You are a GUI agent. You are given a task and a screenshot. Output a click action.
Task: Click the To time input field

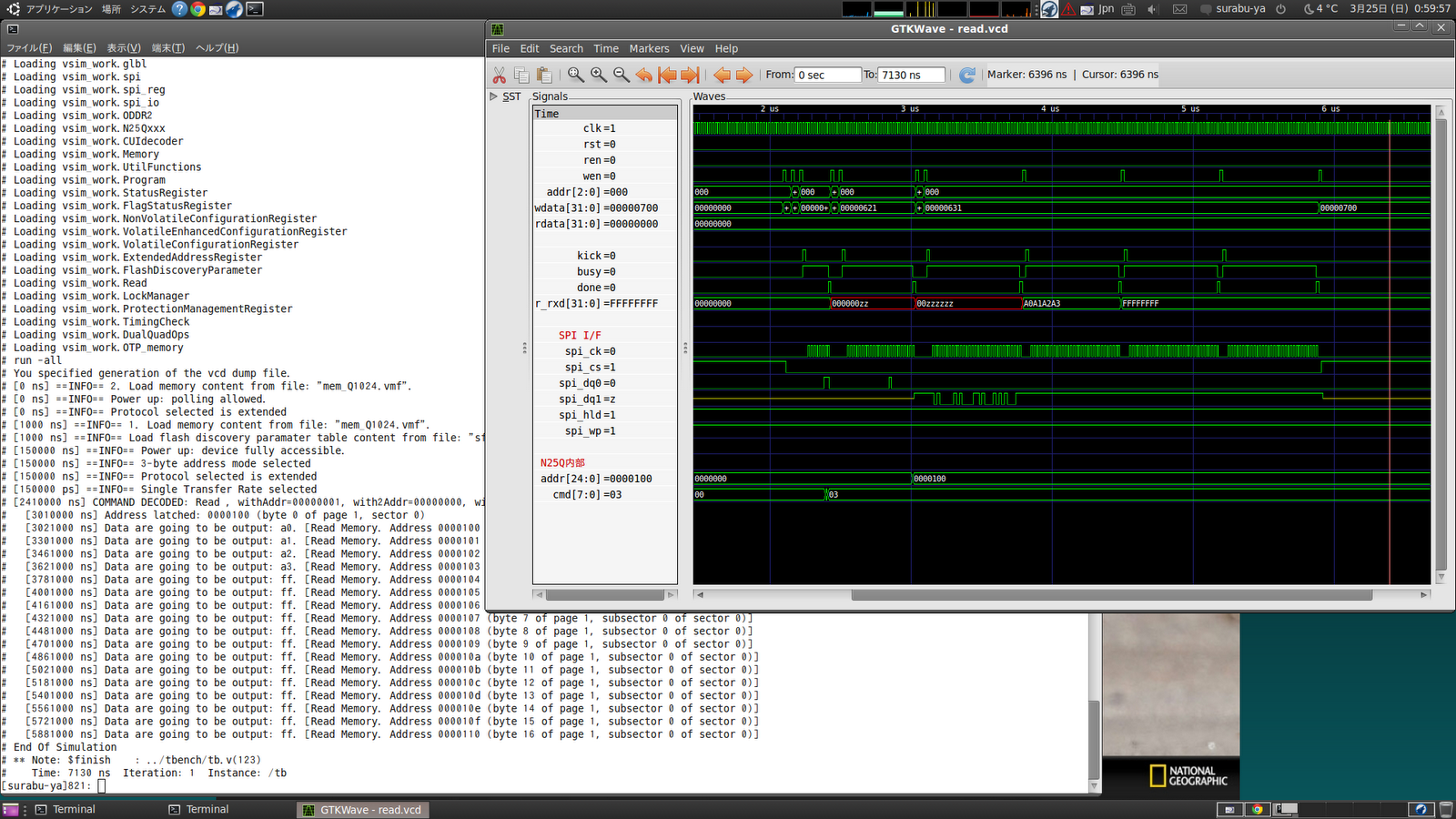click(911, 75)
